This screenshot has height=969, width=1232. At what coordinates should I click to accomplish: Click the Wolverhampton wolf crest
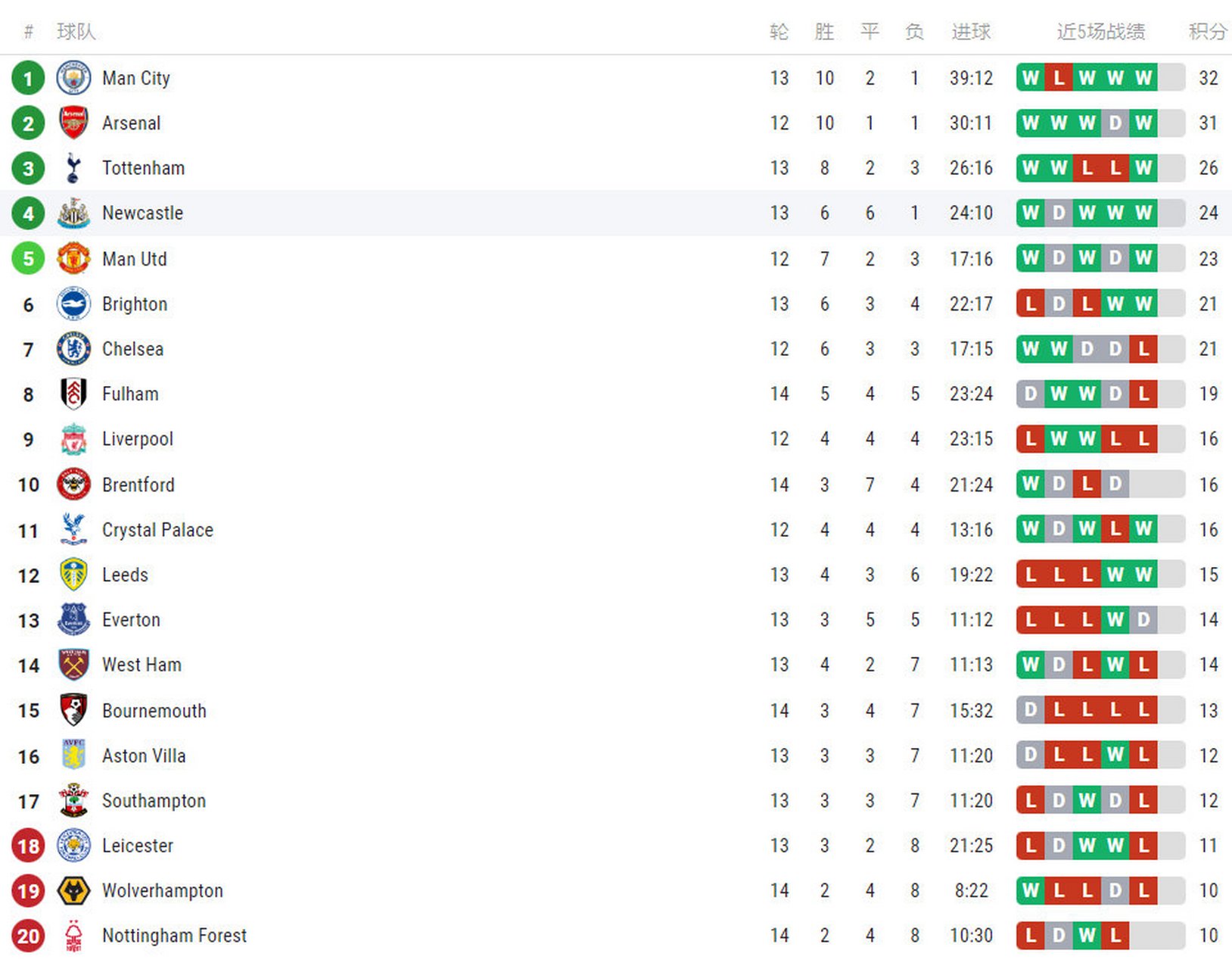[x=73, y=890]
